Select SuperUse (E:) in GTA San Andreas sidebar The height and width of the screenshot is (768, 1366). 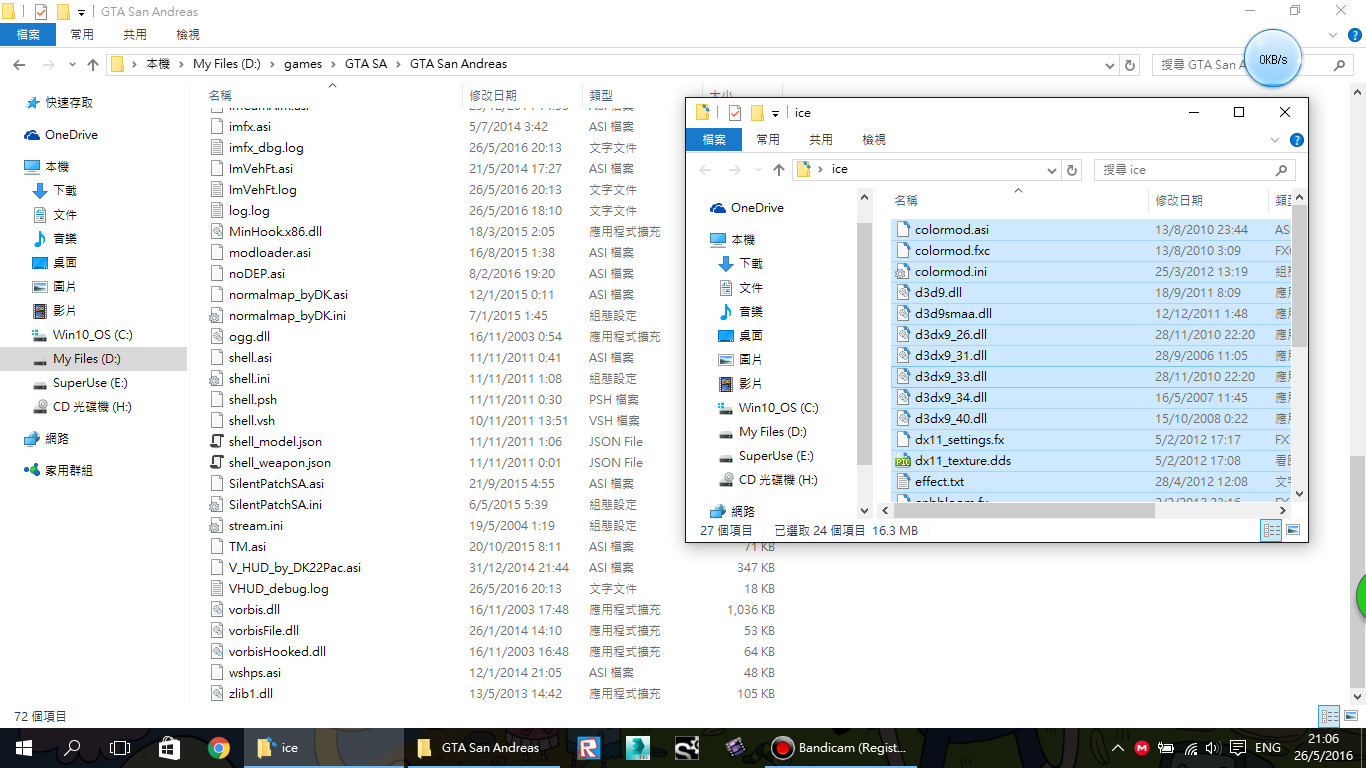90,383
